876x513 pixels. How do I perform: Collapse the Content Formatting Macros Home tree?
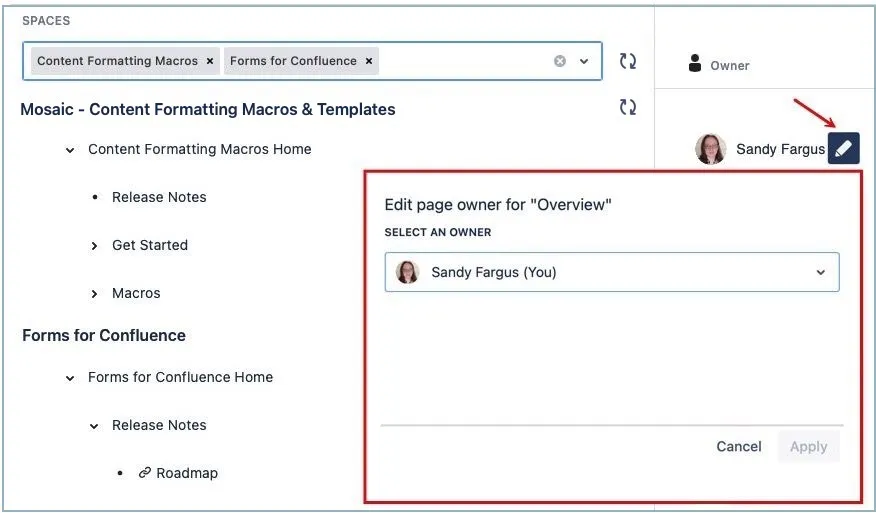click(x=70, y=150)
